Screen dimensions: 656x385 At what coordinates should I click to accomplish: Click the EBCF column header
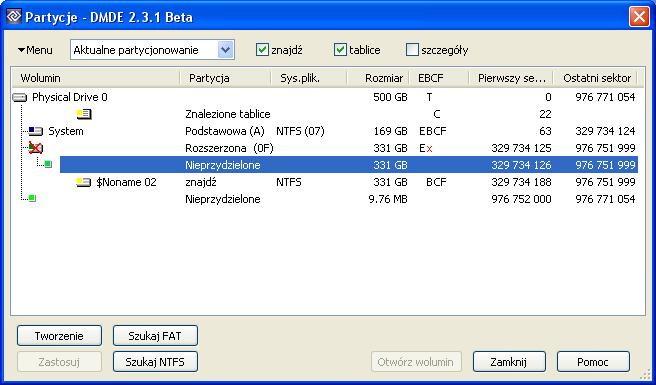437,78
